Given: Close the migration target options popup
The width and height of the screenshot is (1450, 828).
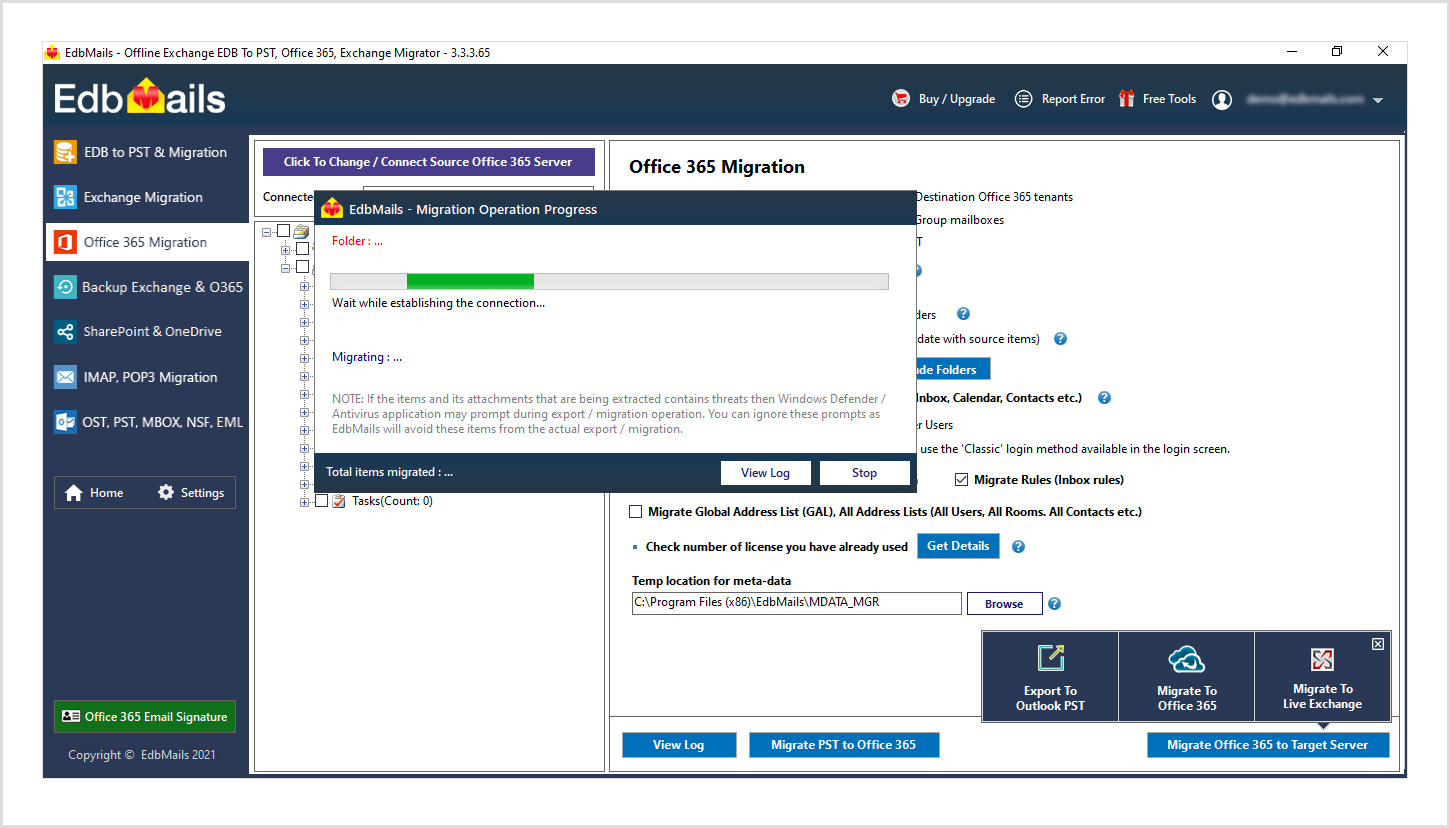Looking at the screenshot, I should coord(1378,644).
